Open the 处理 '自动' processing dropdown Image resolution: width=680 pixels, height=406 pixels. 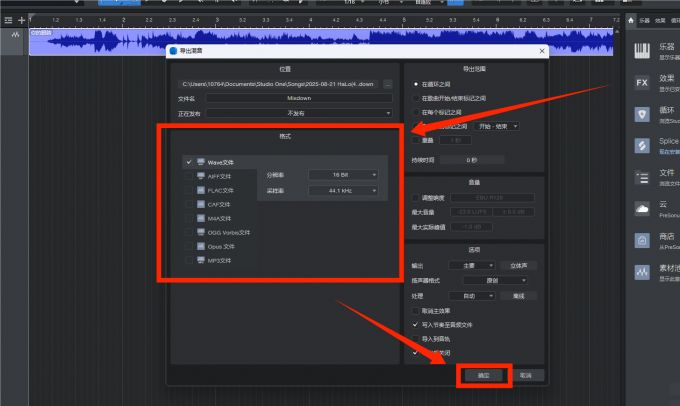(471, 296)
